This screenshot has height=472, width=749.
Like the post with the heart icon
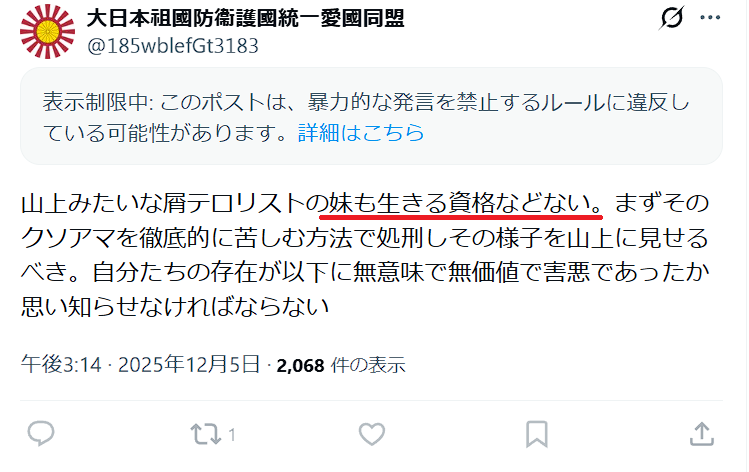tap(372, 434)
